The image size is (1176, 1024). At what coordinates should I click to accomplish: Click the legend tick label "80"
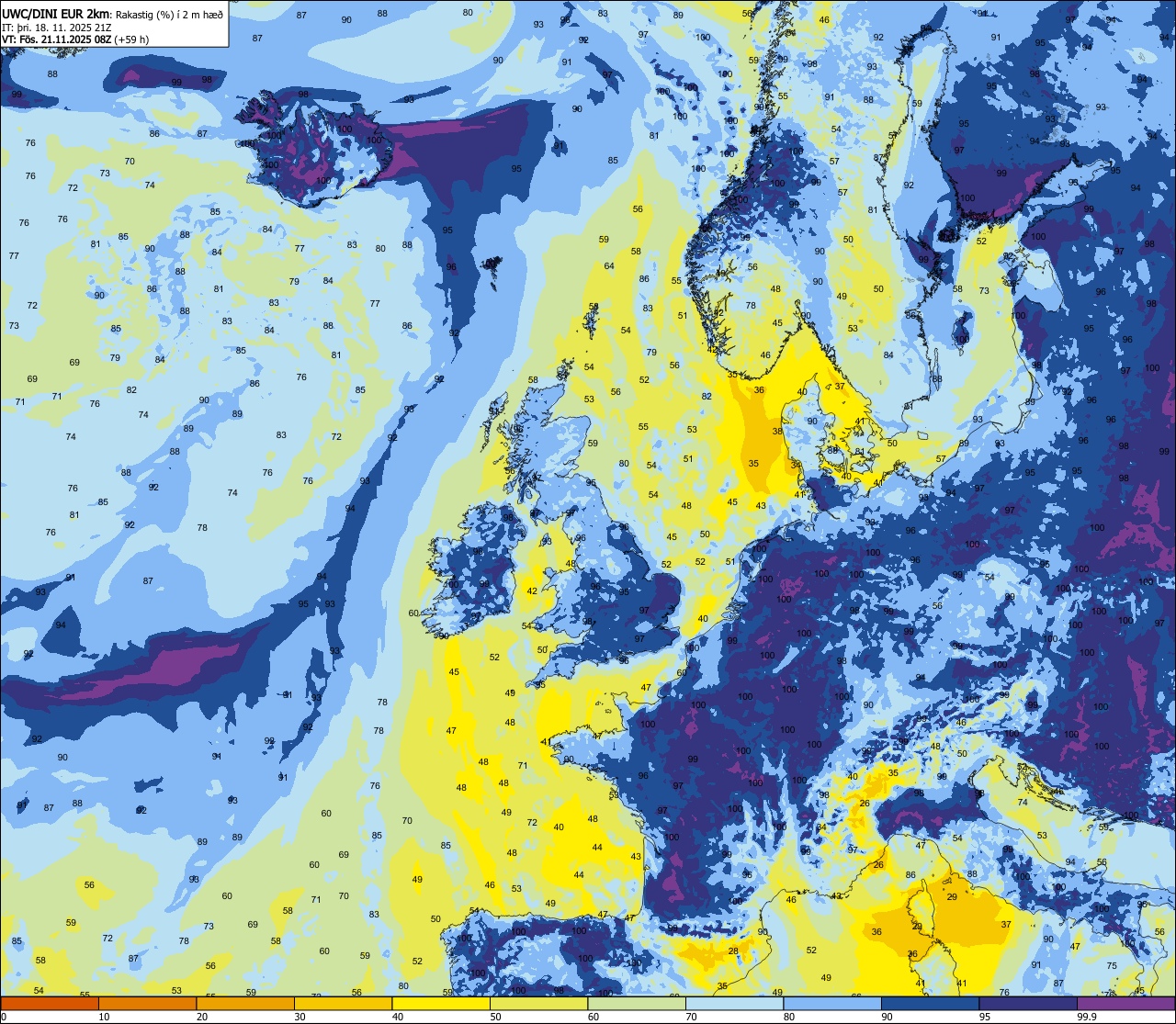[x=789, y=1017]
